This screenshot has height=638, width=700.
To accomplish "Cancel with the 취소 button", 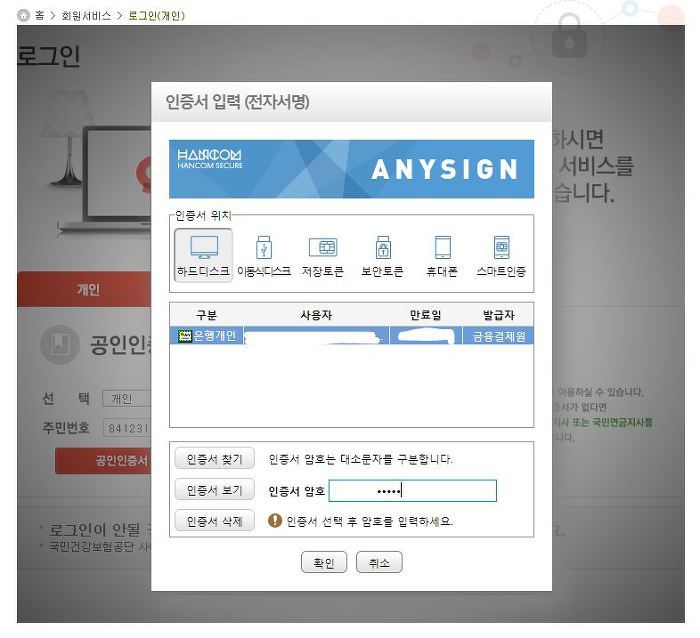I will (x=379, y=563).
